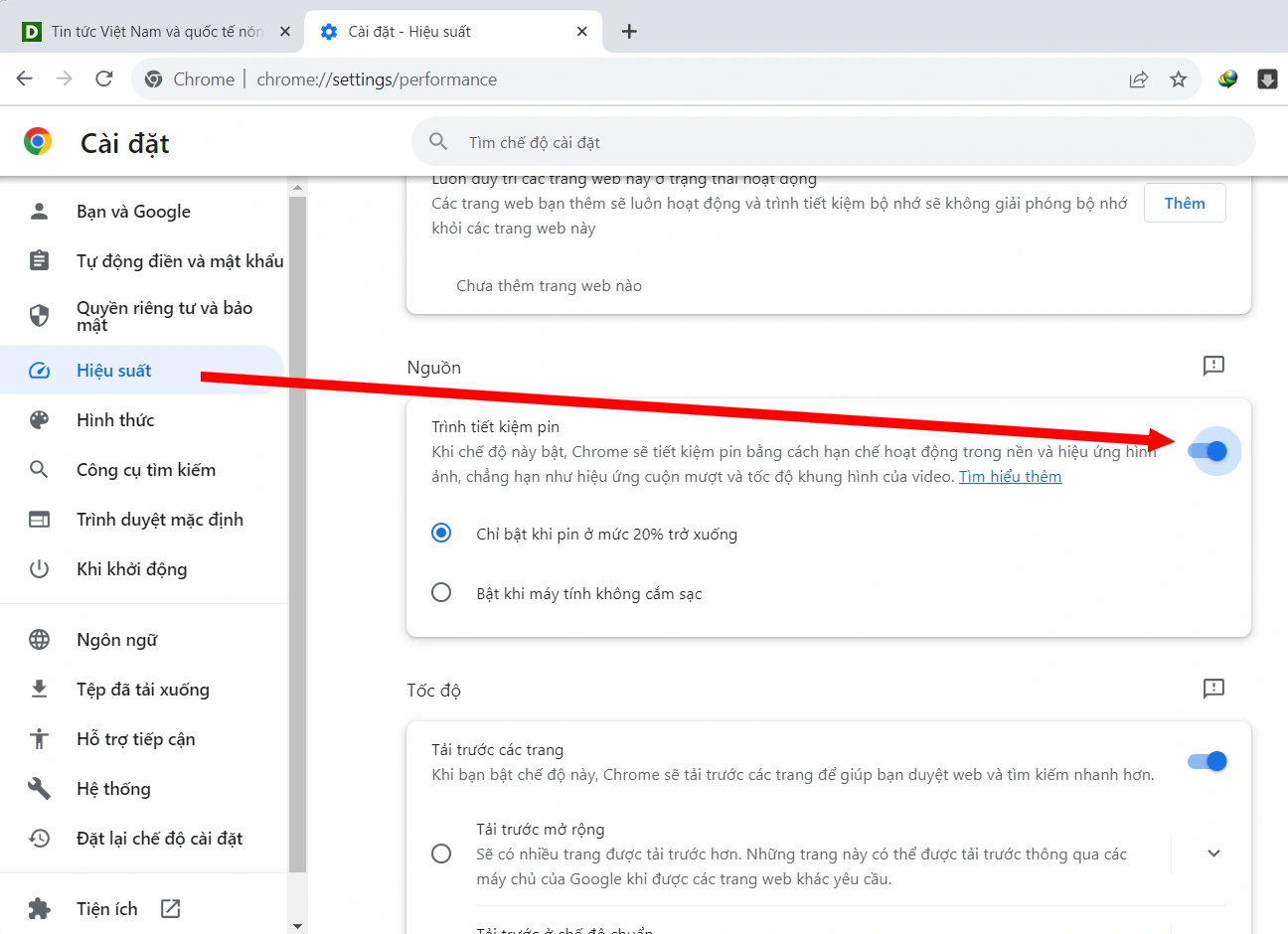Image resolution: width=1288 pixels, height=934 pixels.
Task: Click the globe icon for Ngôn ngữ
Action: [x=39, y=640]
